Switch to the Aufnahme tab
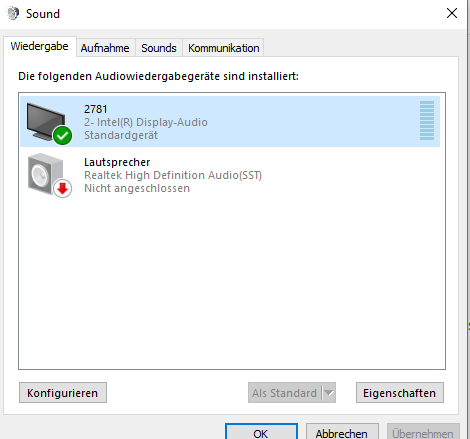Viewport: 470px width, 439px height. pos(105,48)
